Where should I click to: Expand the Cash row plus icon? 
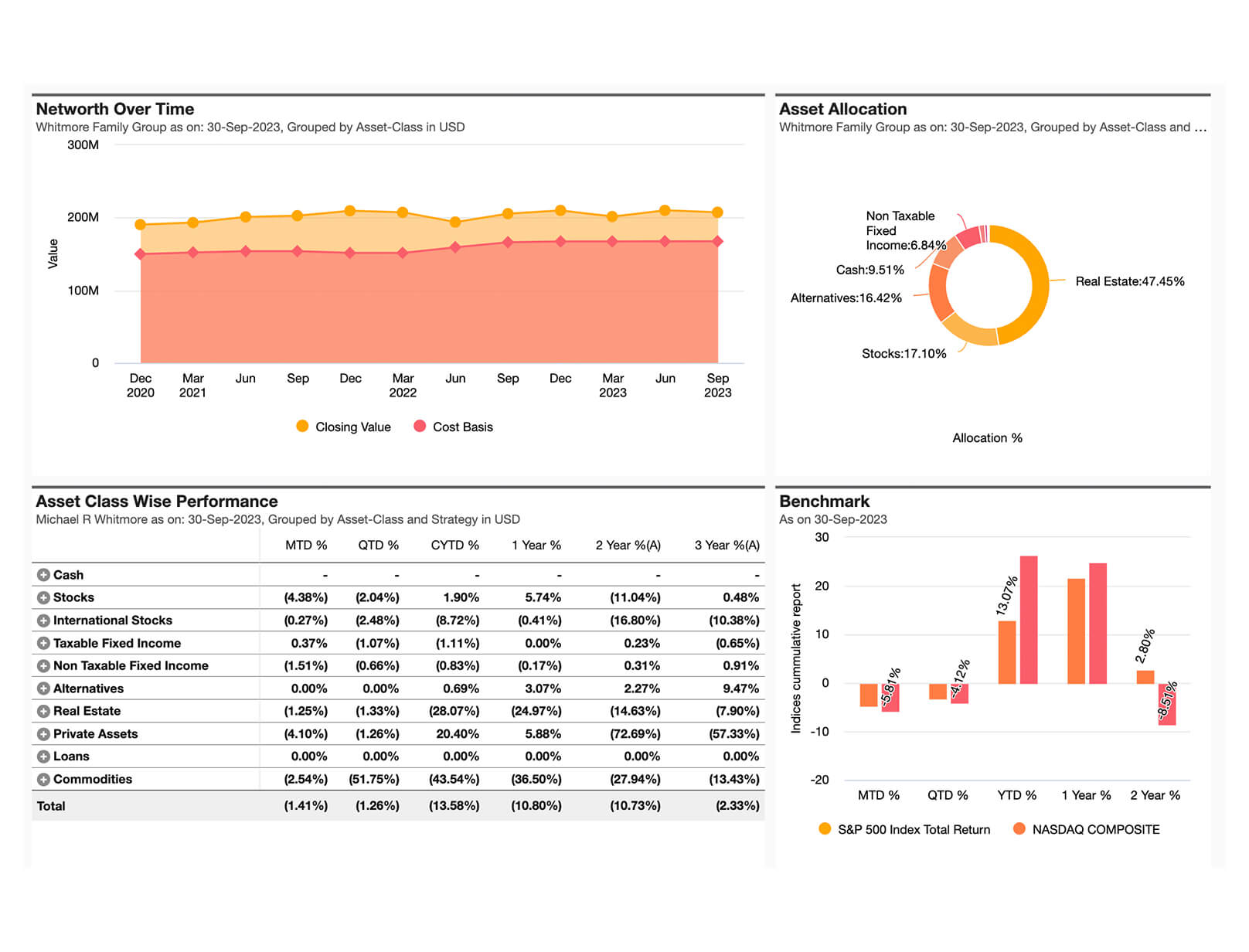tap(43, 575)
